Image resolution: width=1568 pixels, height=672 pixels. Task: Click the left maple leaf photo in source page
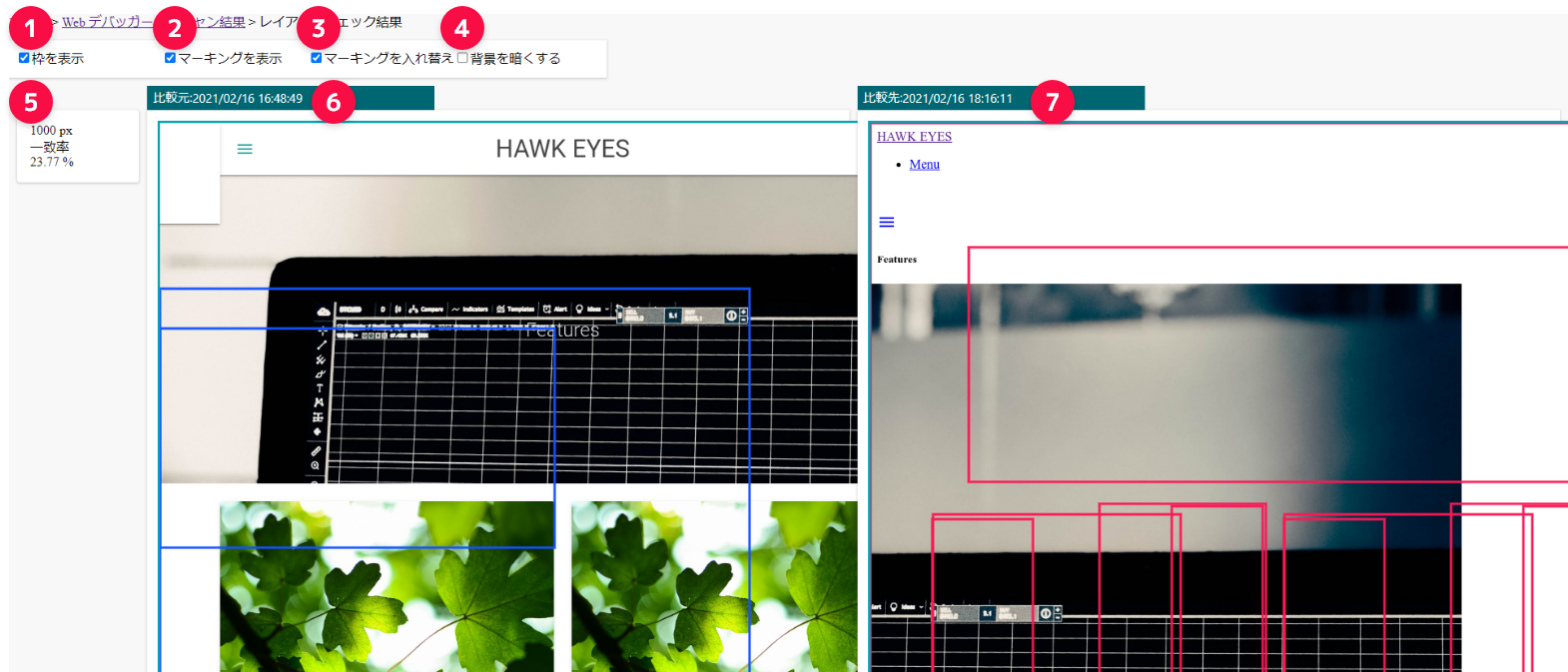pos(387,586)
